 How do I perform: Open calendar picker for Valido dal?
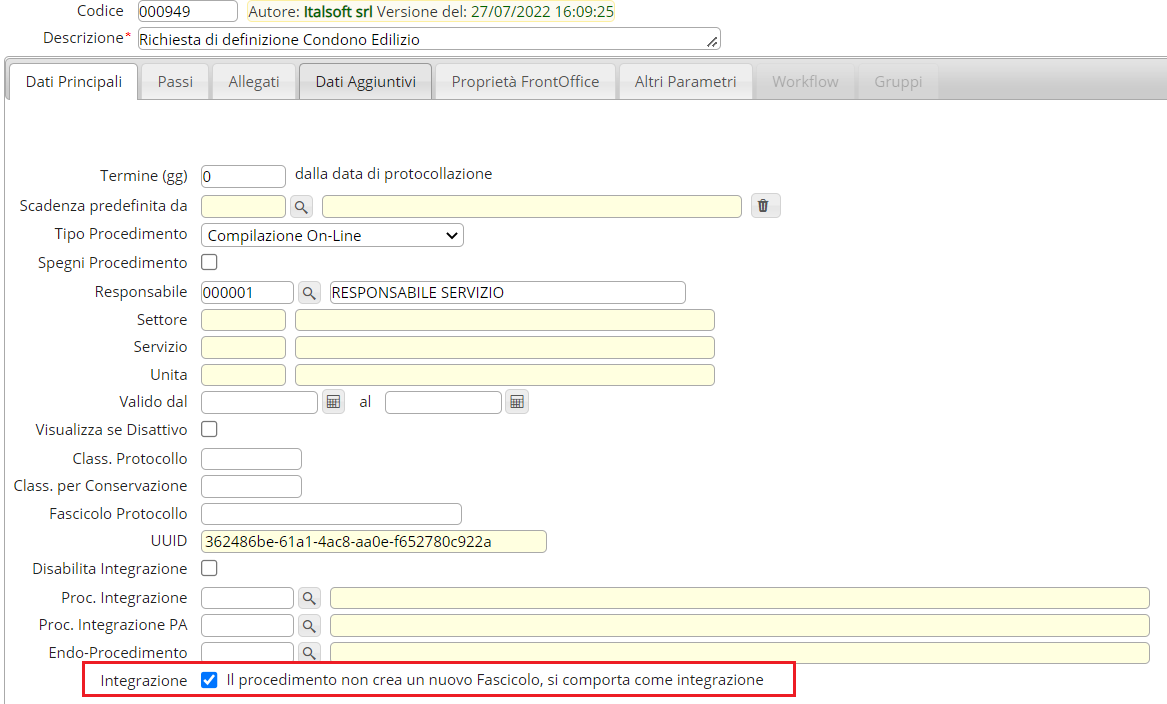(x=334, y=402)
